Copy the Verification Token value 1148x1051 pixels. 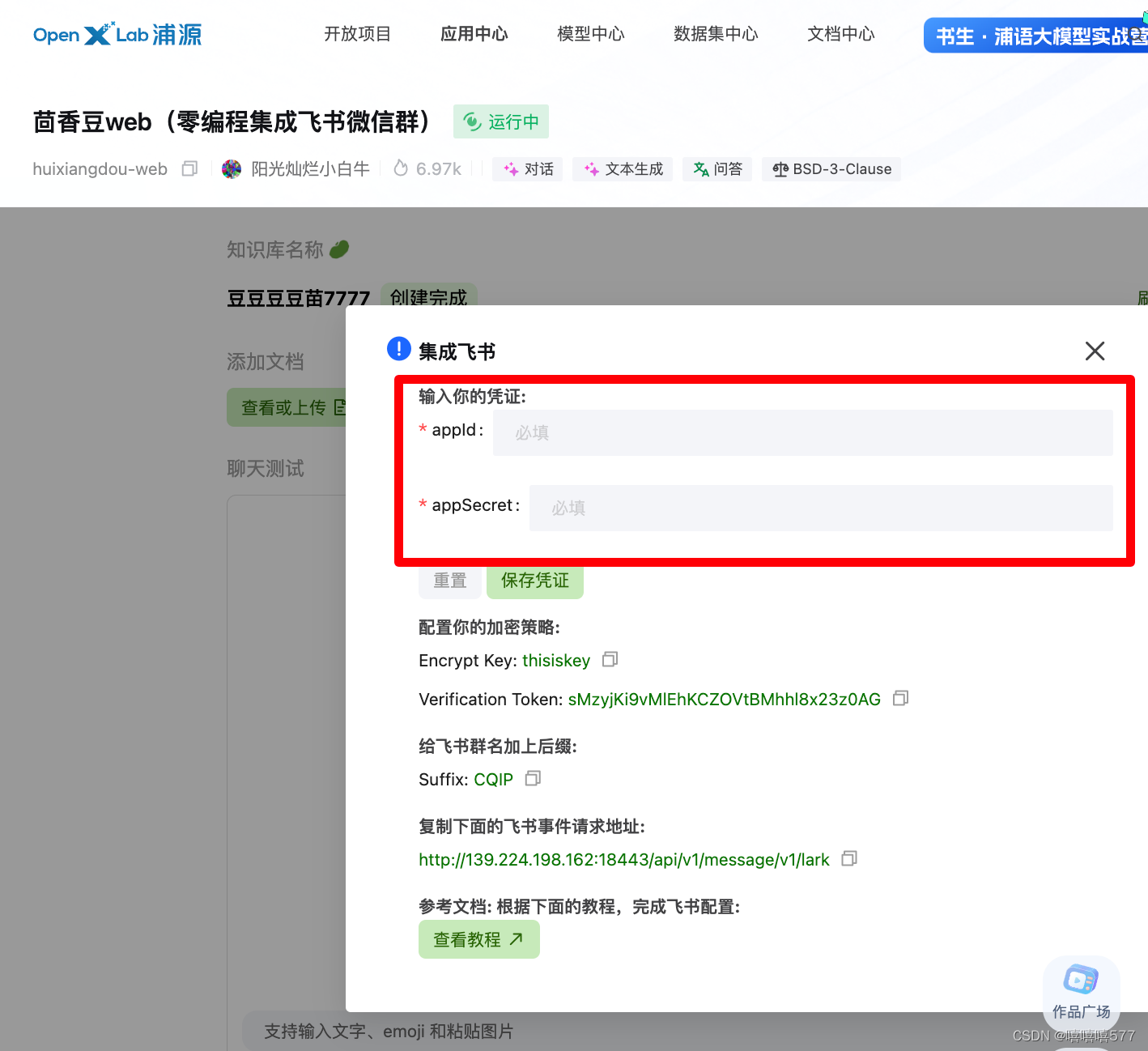pyautogui.click(x=900, y=698)
